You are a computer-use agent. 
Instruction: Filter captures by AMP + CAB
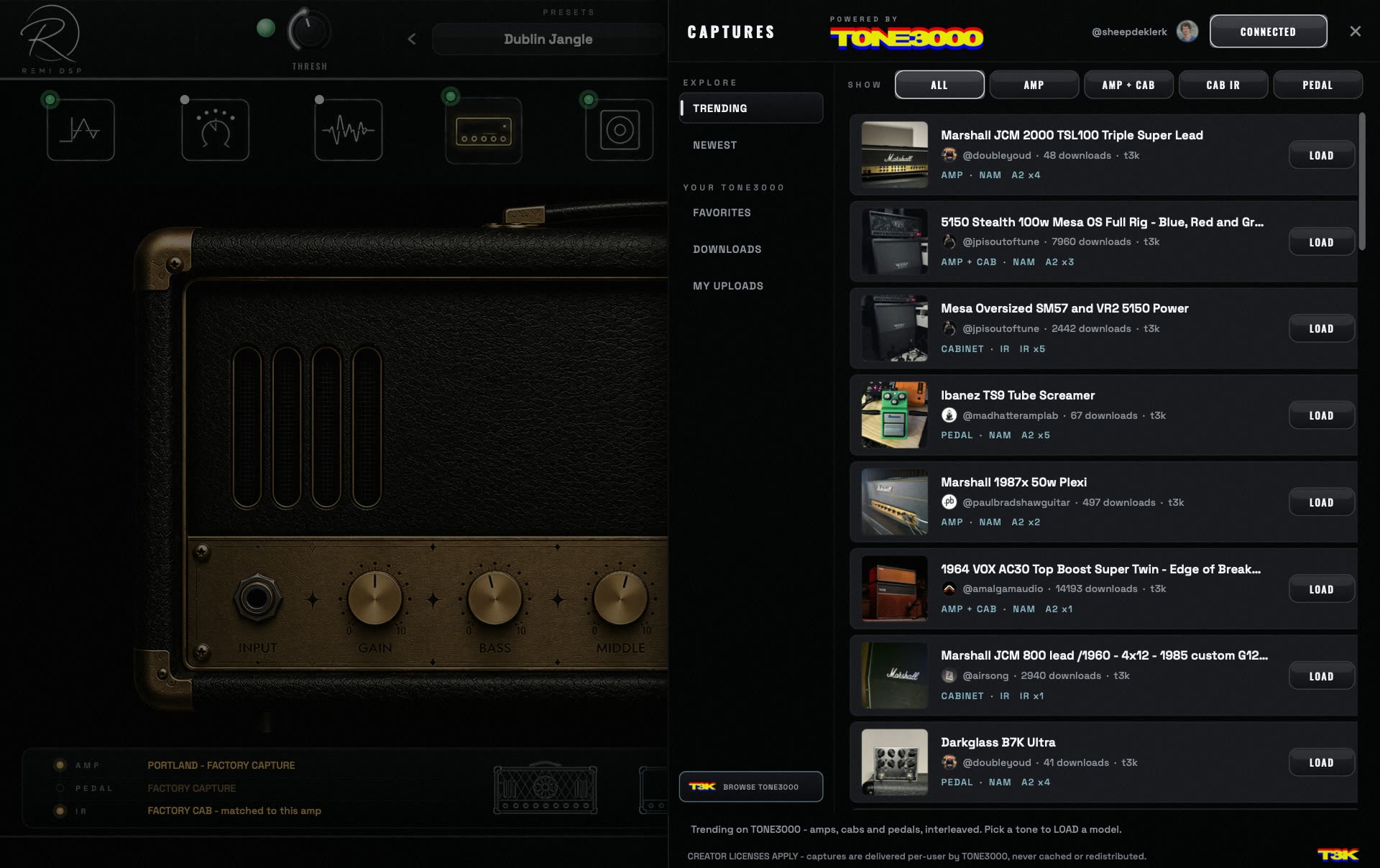(x=1128, y=85)
